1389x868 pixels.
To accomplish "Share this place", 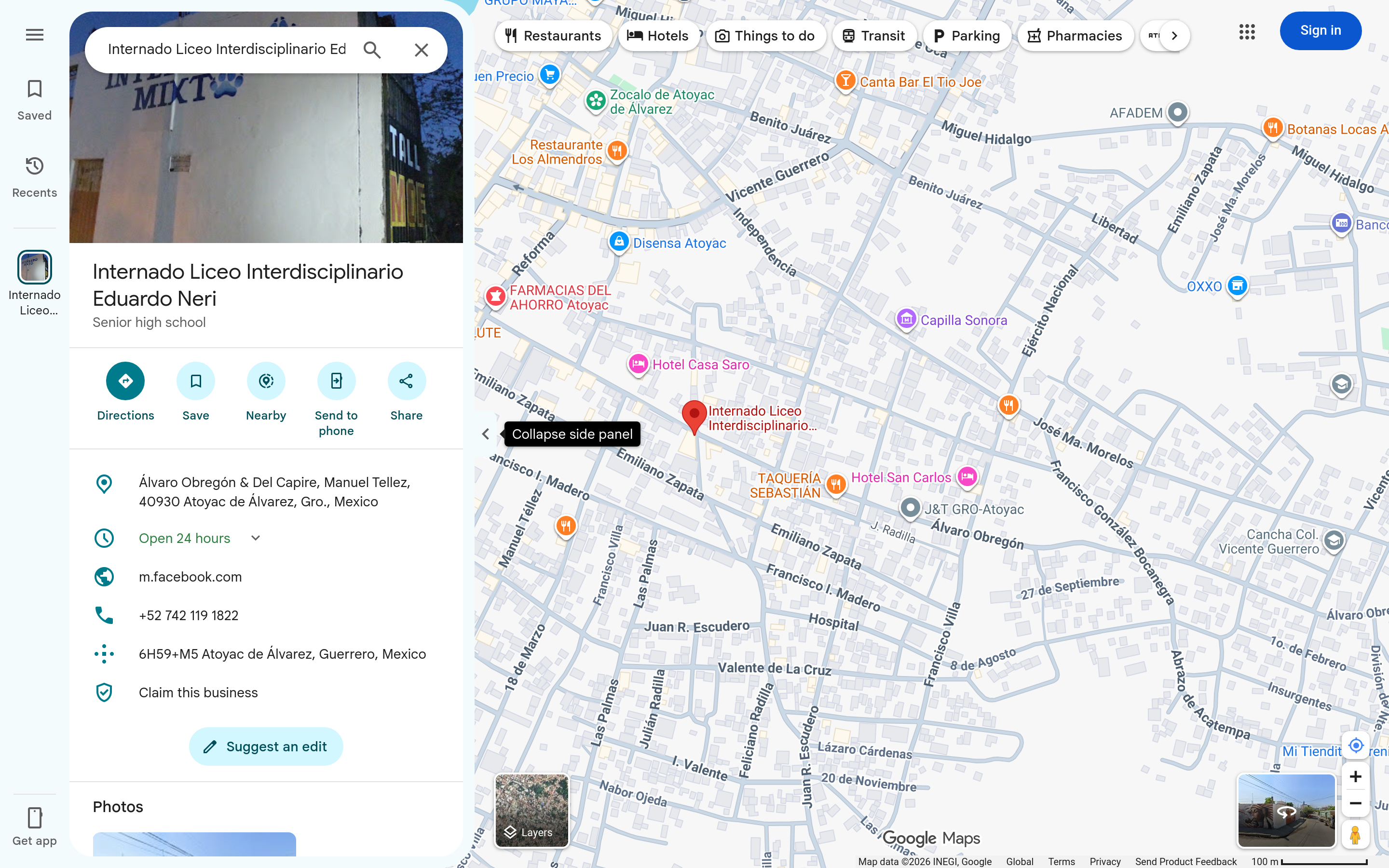I will tap(407, 392).
